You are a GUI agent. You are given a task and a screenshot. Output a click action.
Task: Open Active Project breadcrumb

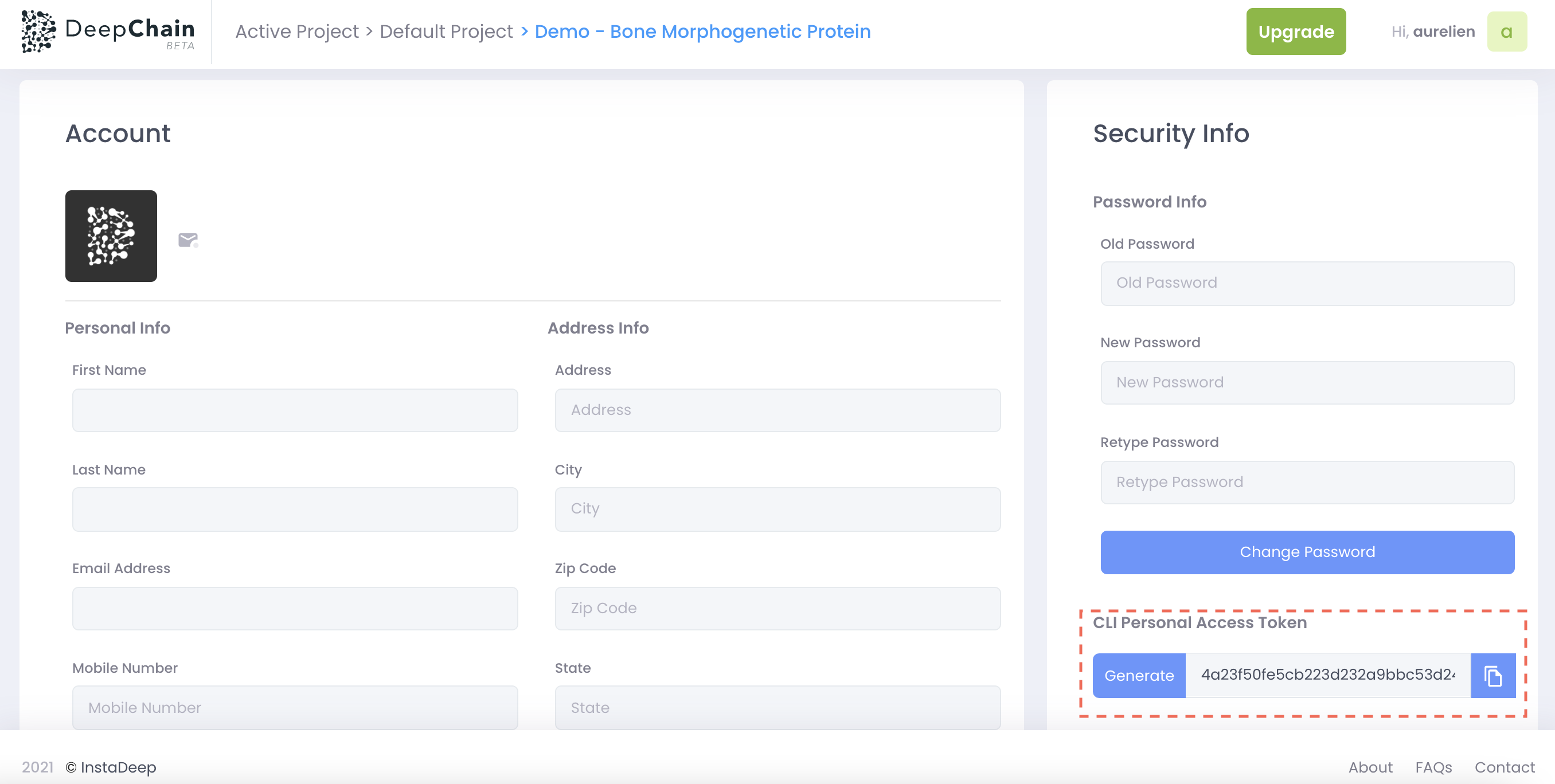click(296, 32)
